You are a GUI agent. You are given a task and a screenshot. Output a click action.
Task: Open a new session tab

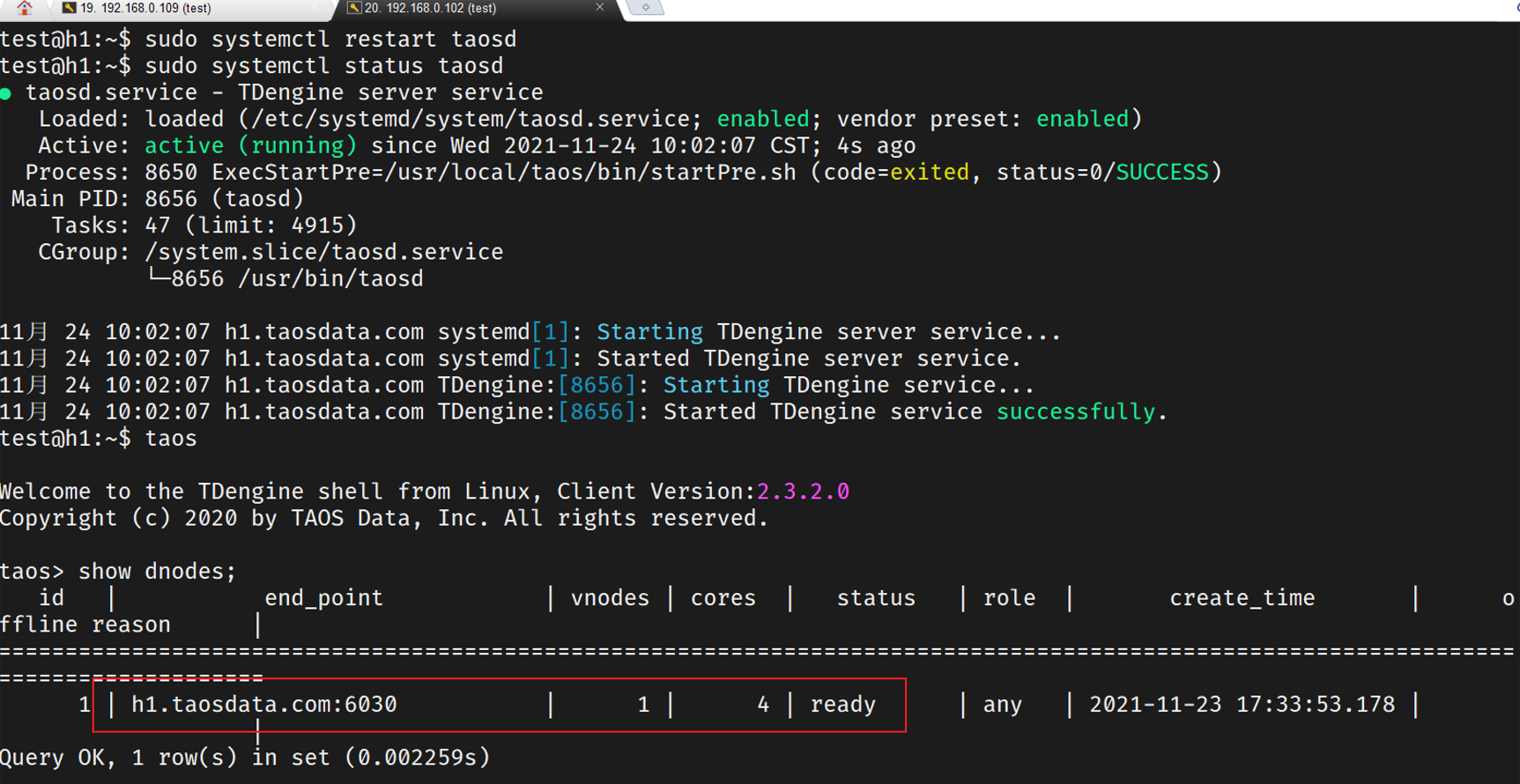[x=646, y=8]
